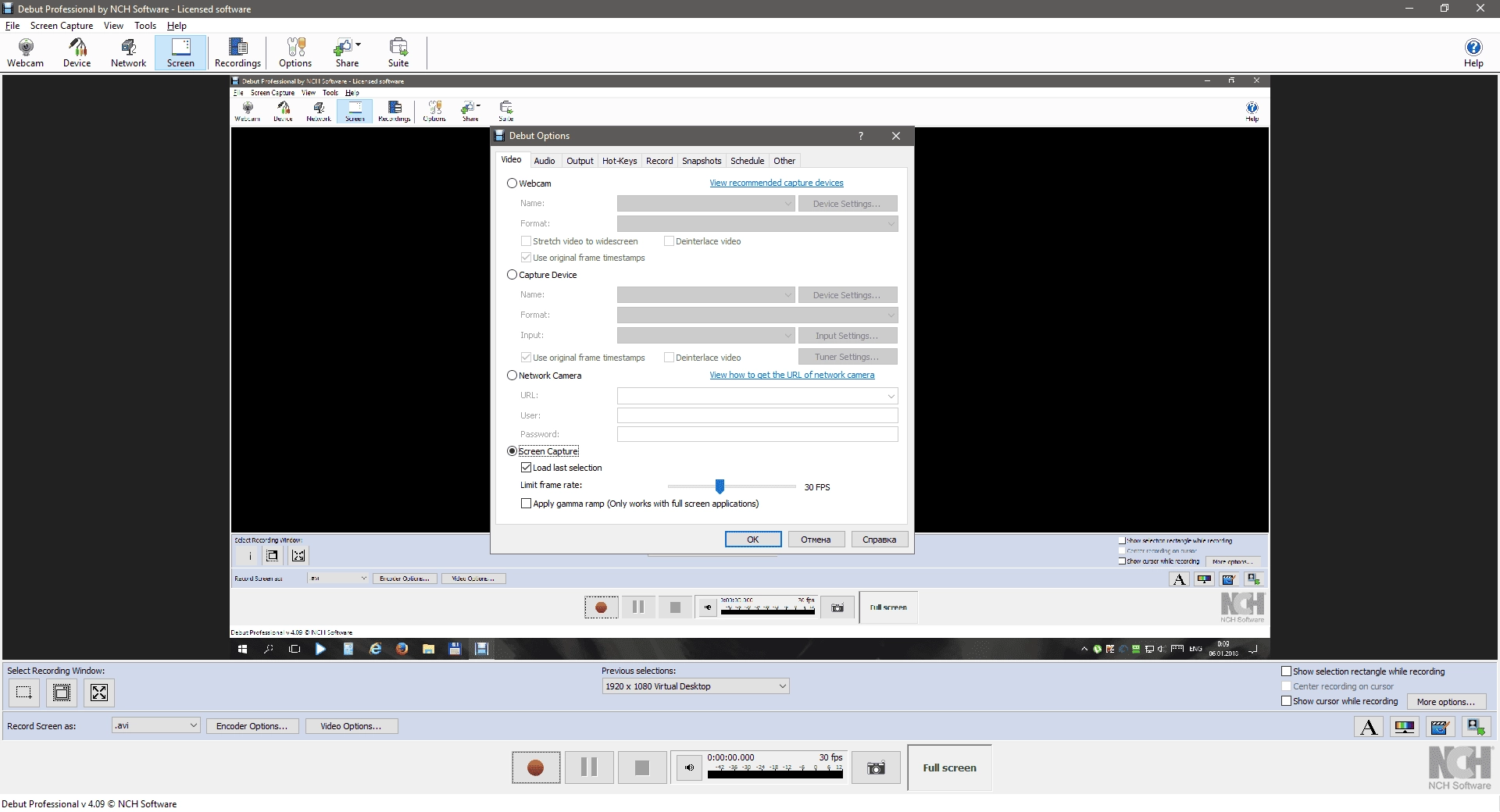The height and width of the screenshot is (812, 1500).
Task: Expand the Capture Device Format dropdown
Action: pos(757,315)
